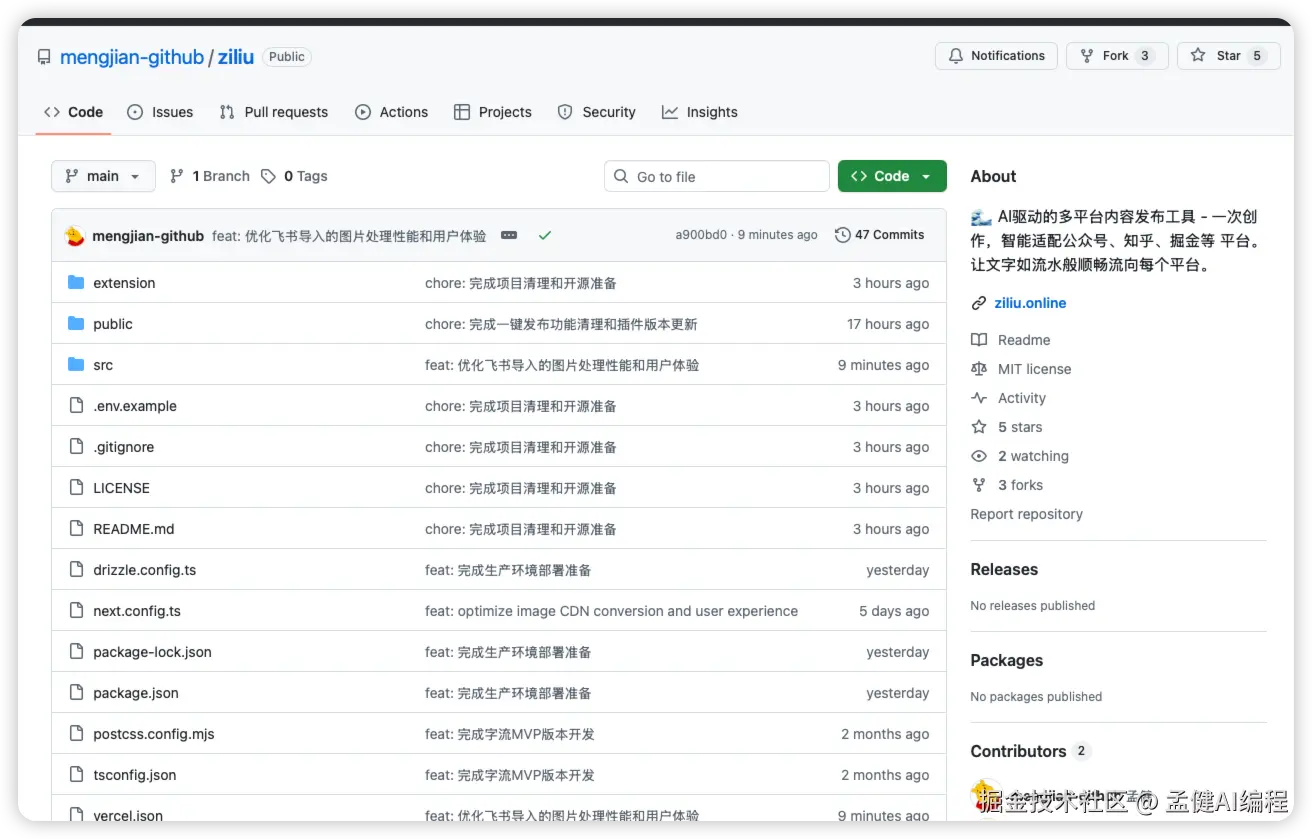Open the Projects tab
1312x839 pixels.
coord(492,112)
